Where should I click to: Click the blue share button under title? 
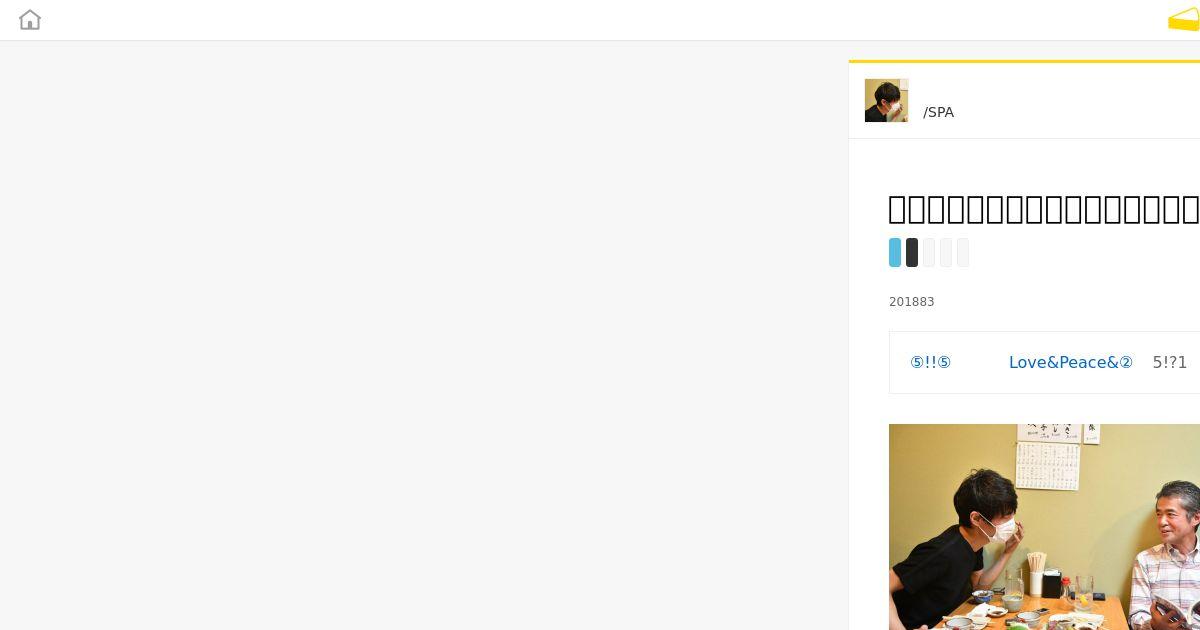click(x=895, y=252)
